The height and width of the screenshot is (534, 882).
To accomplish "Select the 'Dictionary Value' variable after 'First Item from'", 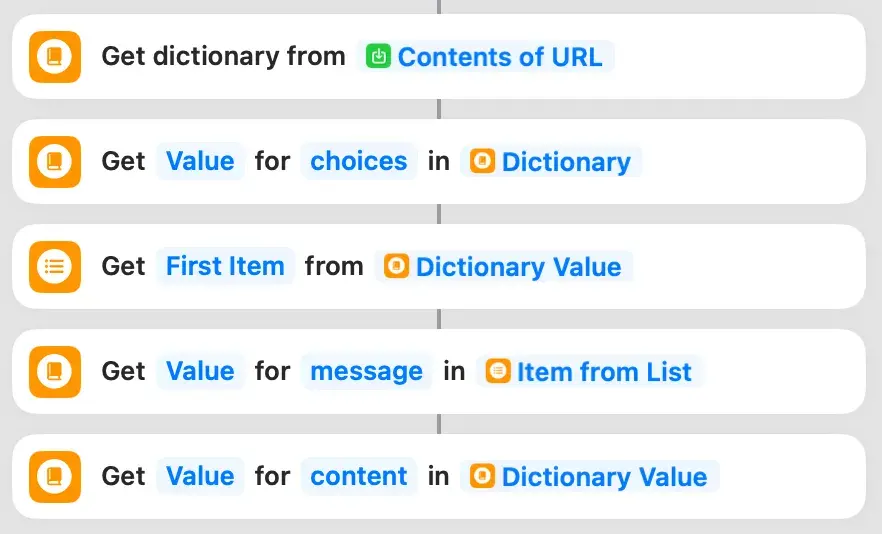I will pos(503,267).
